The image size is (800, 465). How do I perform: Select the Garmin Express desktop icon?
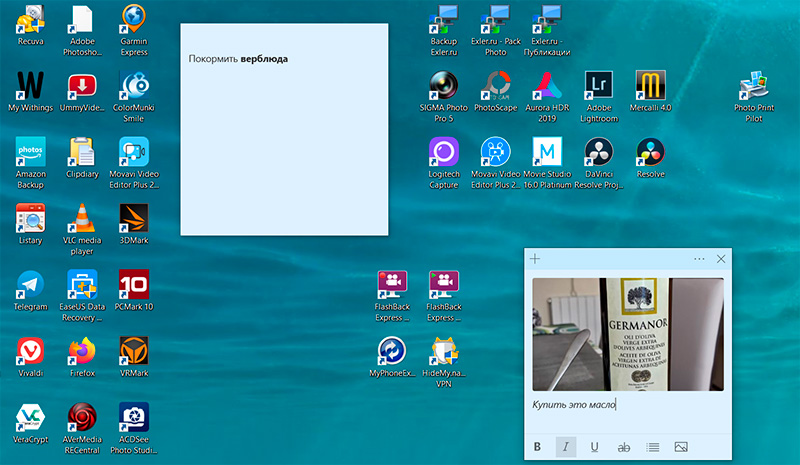(x=134, y=20)
